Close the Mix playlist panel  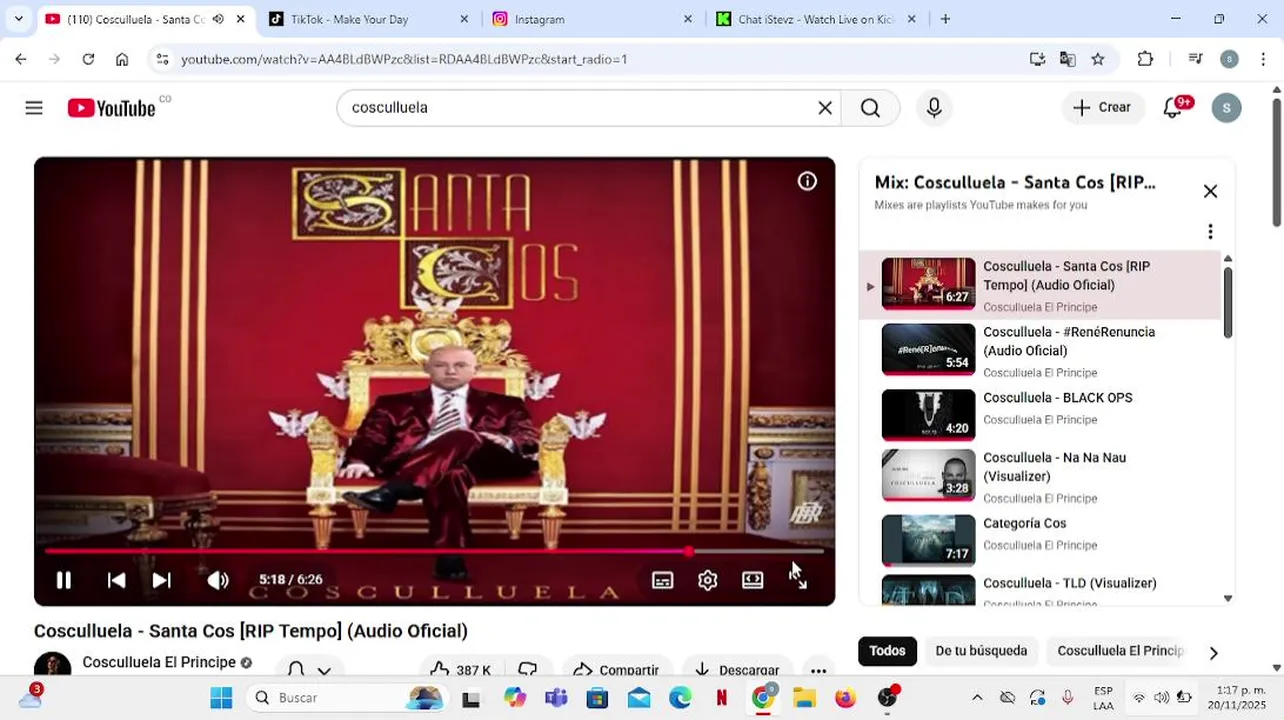click(1210, 191)
